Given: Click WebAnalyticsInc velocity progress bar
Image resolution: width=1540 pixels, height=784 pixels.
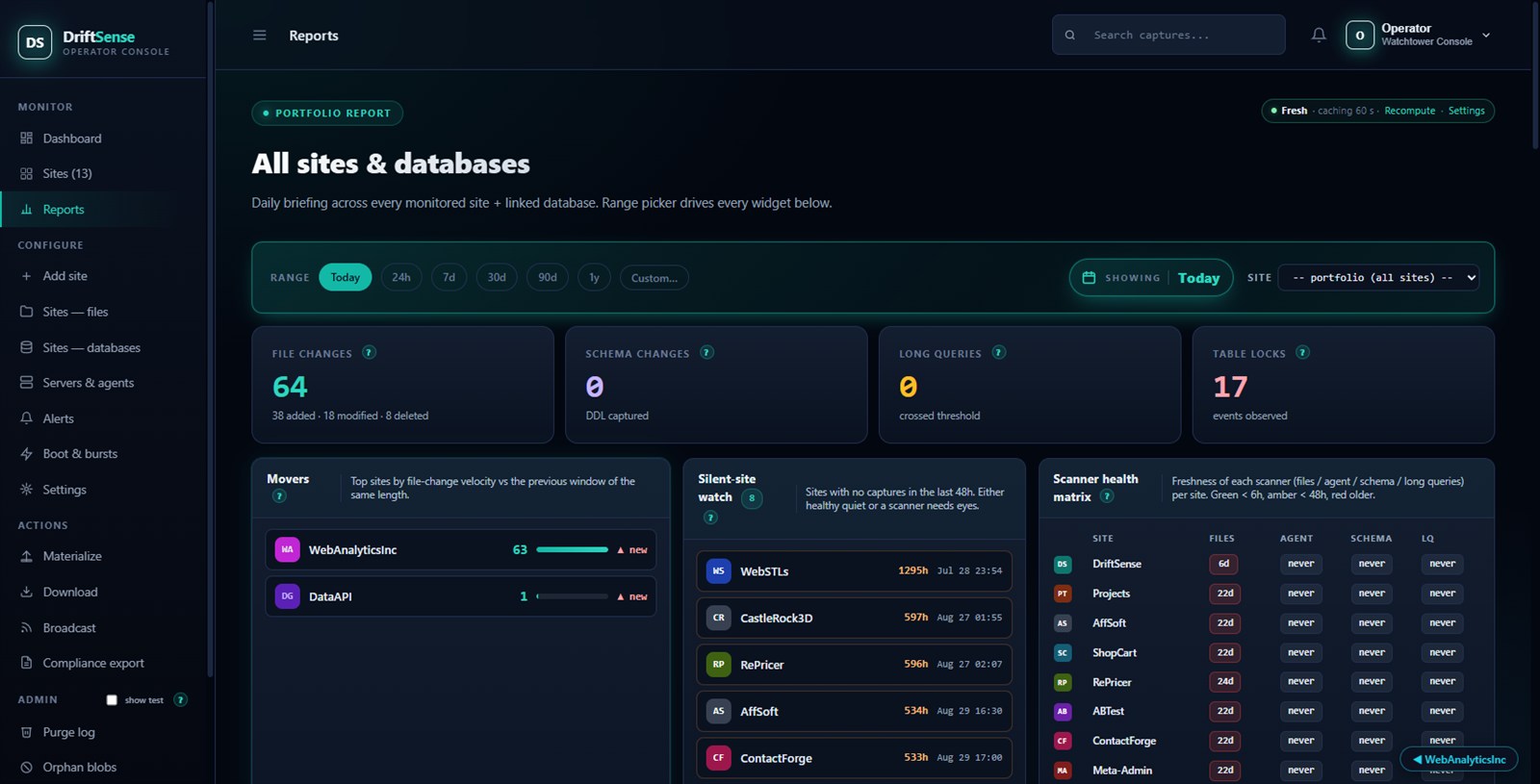Looking at the screenshot, I should pos(572,549).
